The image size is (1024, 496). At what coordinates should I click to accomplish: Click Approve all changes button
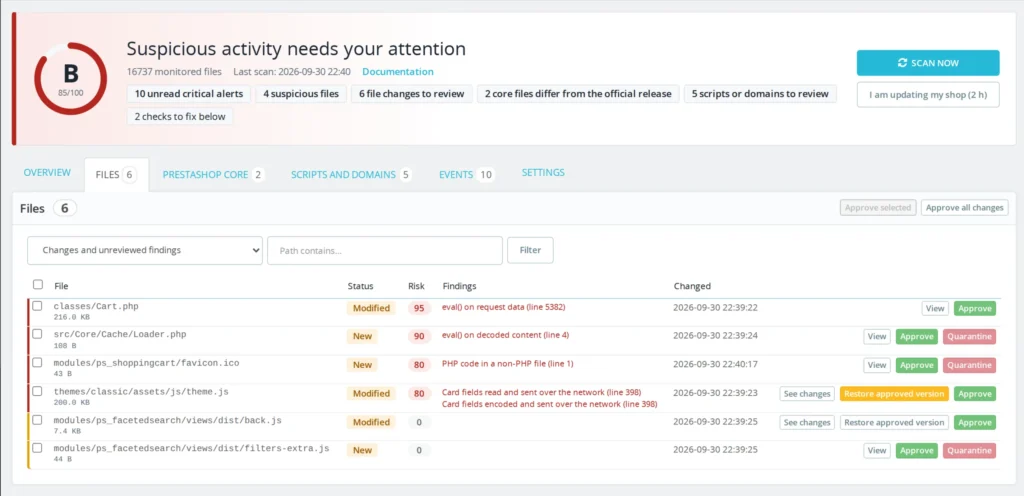(965, 208)
